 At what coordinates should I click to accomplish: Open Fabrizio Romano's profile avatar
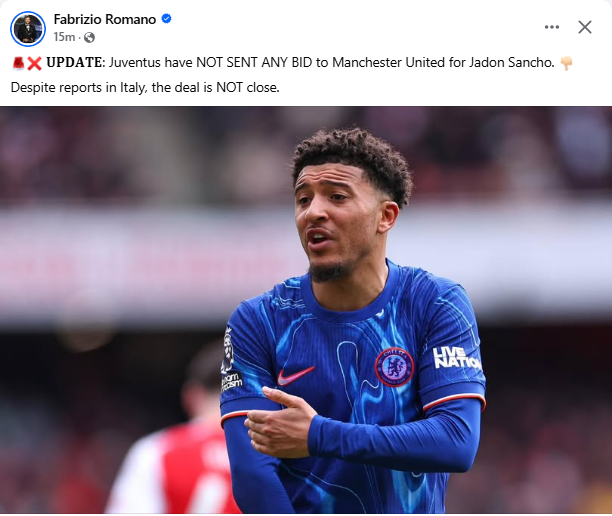[x=28, y=28]
